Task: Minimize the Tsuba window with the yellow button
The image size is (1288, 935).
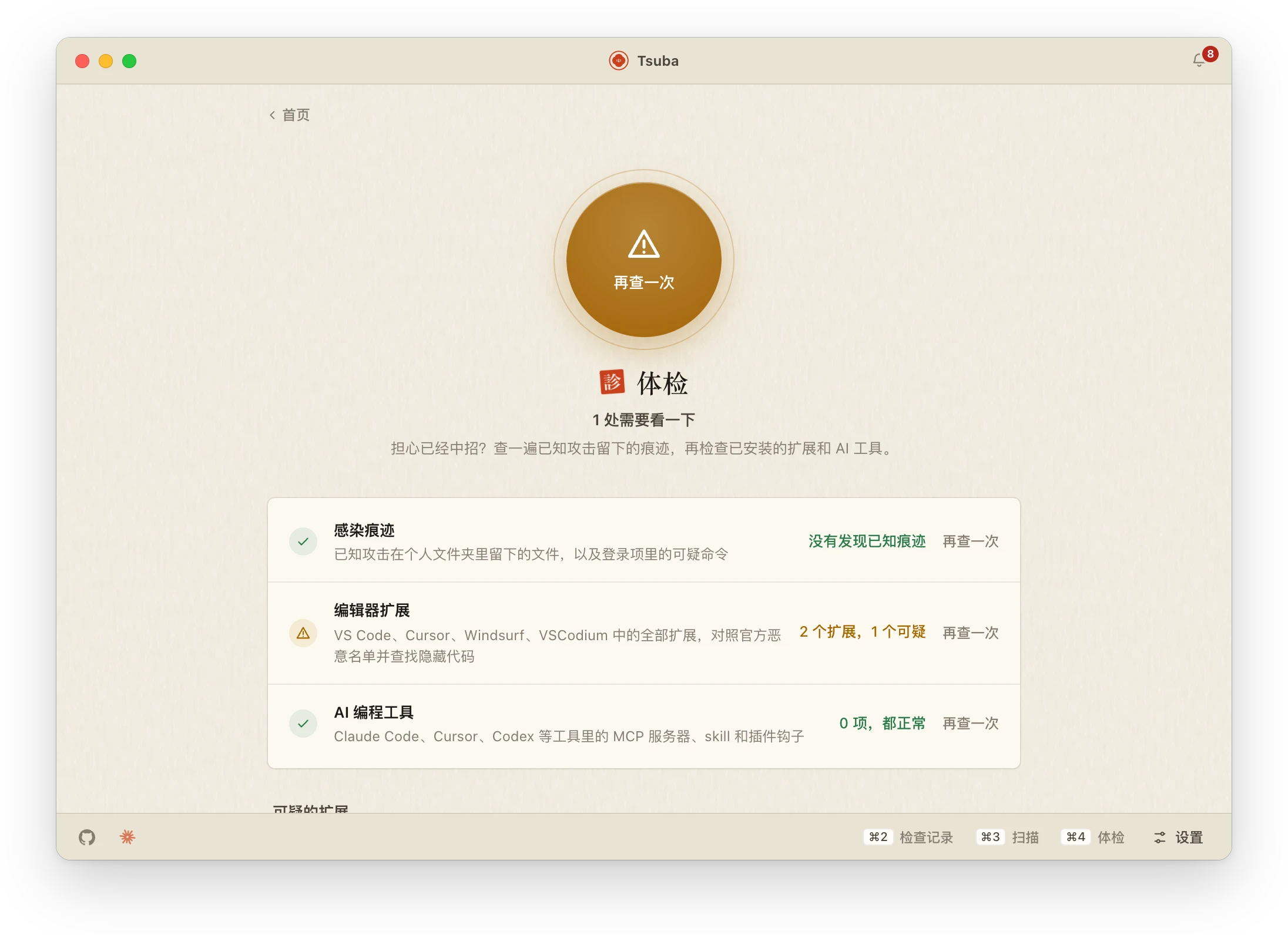Action: tap(106, 61)
